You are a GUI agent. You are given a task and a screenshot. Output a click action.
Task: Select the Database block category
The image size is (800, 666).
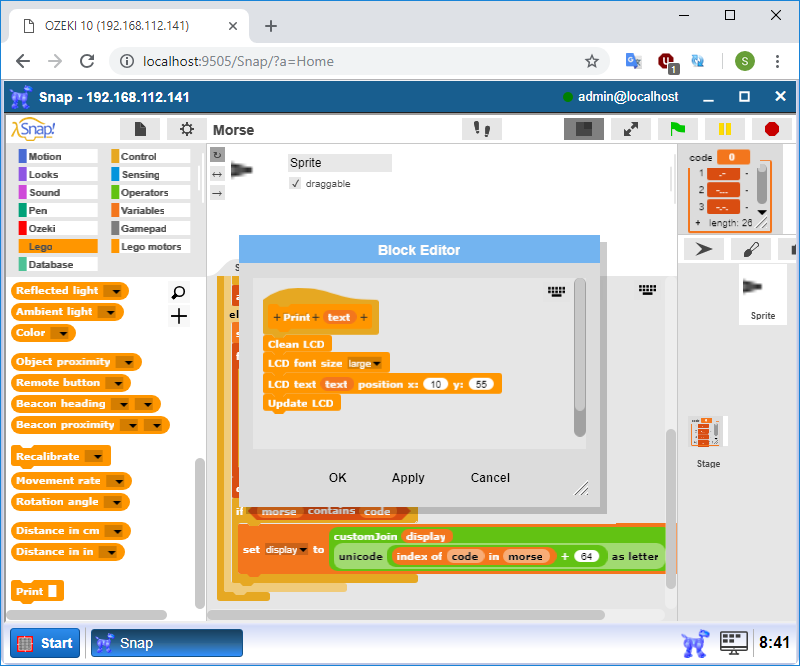58,264
